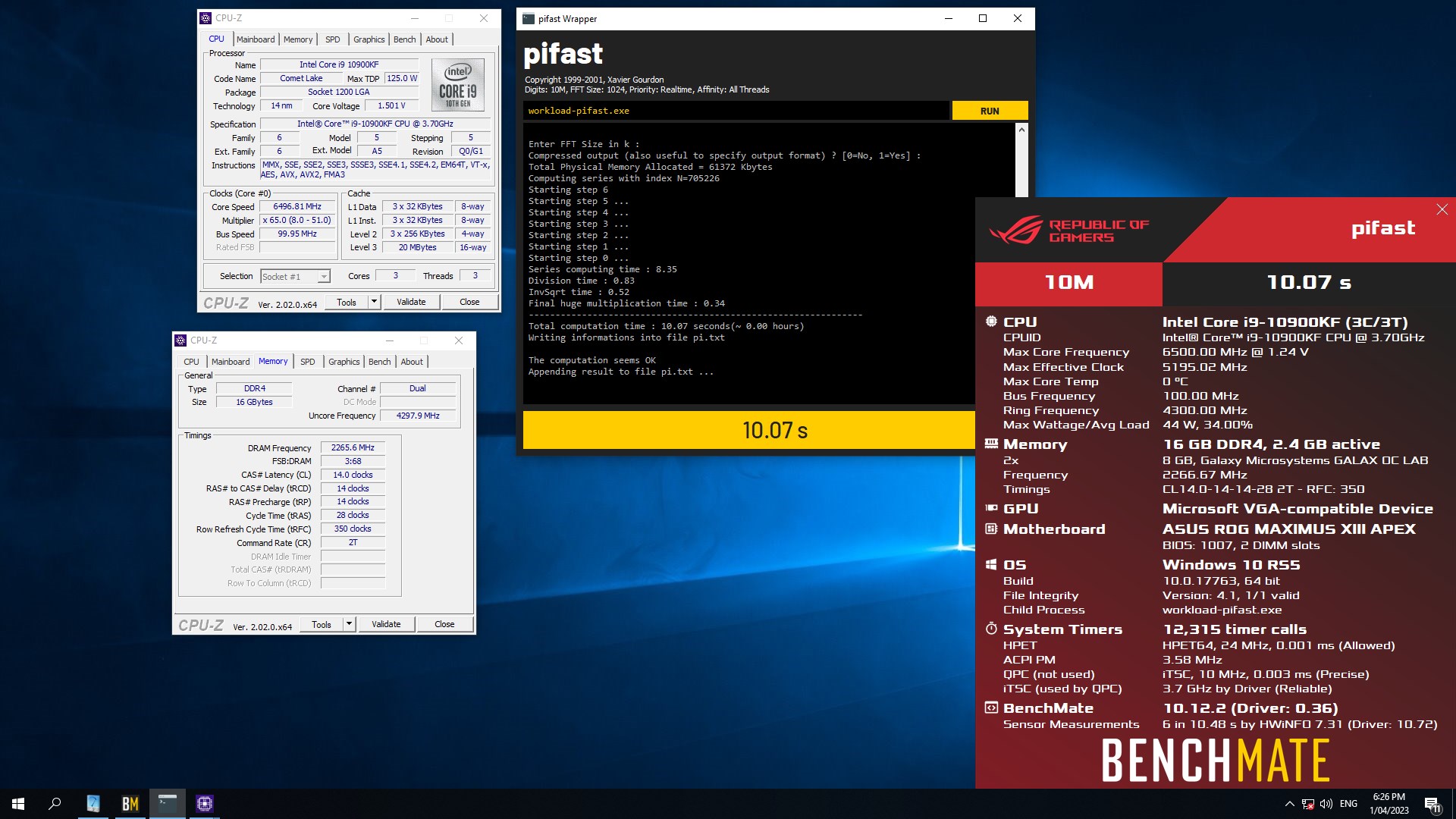1456x819 pixels.
Task: Open CPU-Z taskbar icon
Action: pyautogui.click(x=205, y=804)
